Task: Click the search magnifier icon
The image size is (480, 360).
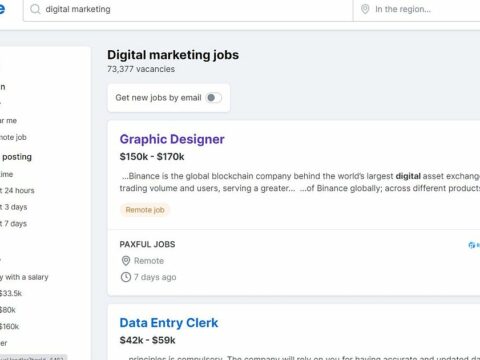Action: [35, 9]
